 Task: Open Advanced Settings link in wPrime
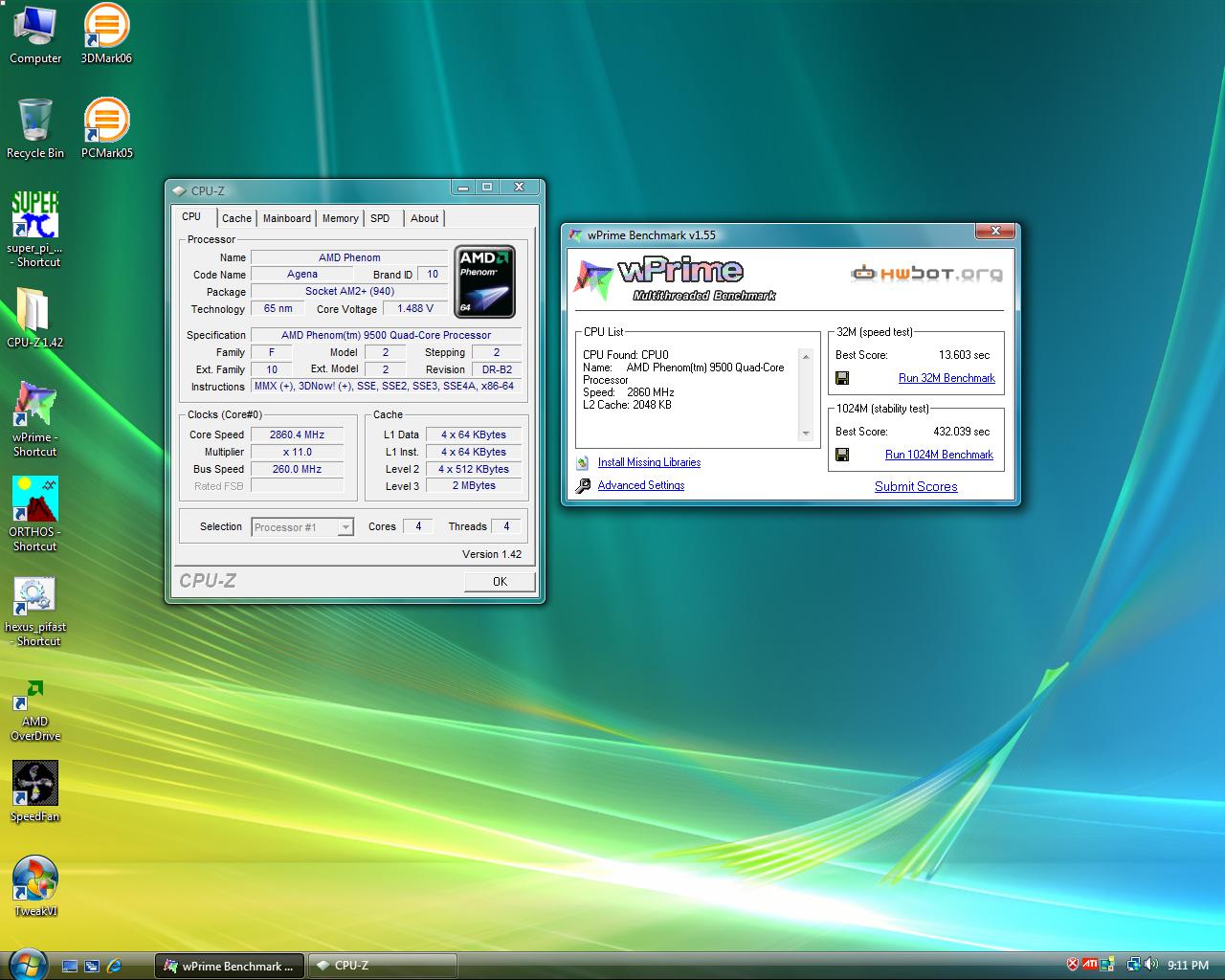tap(641, 485)
